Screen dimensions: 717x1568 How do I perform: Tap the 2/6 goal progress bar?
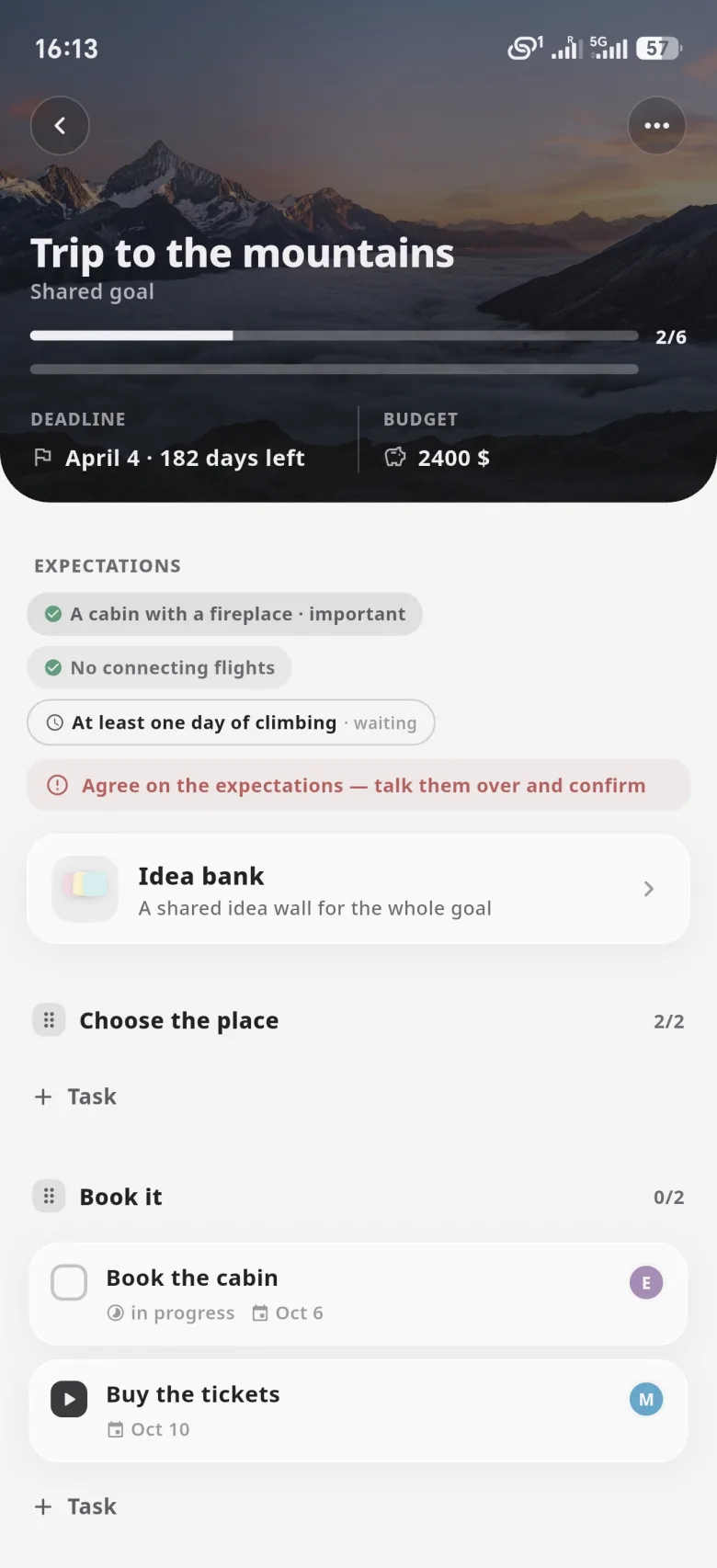click(x=335, y=336)
